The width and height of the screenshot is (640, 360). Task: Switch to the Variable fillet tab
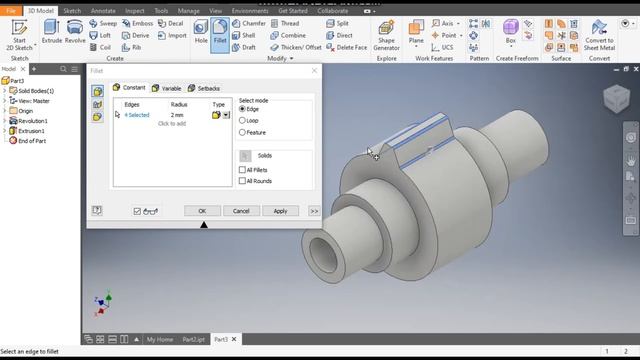[167, 88]
